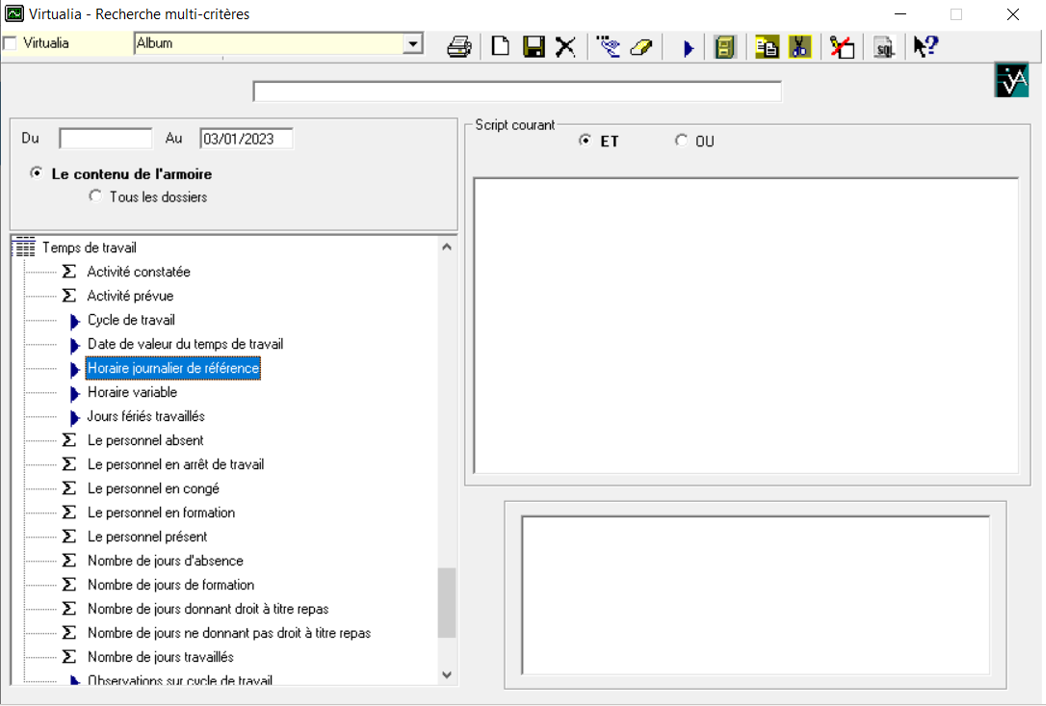Open the Album dropdown list
The width and height of the screenshot is (1046, 706).
click(412, 44)
